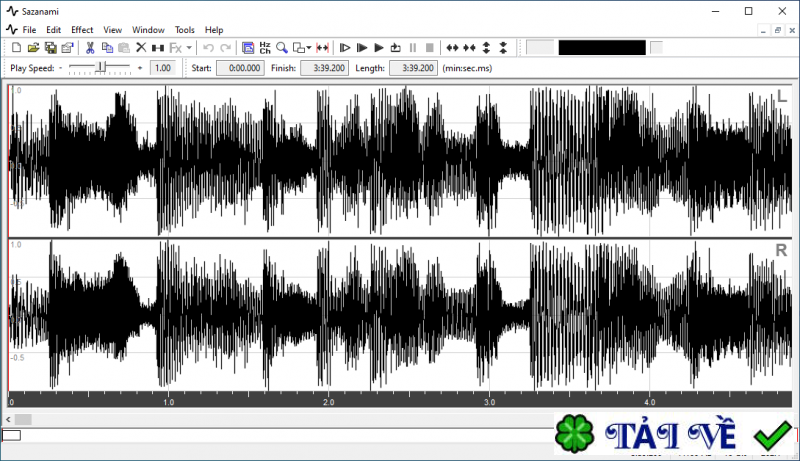Click the Open file folder icon
Image resolution: width=800 pixels, height=461 pixels.
33,47
